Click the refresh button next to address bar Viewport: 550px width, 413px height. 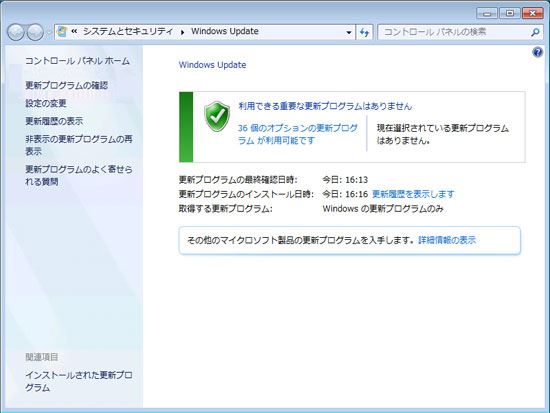pyautogui.click(x=364, y=32)
